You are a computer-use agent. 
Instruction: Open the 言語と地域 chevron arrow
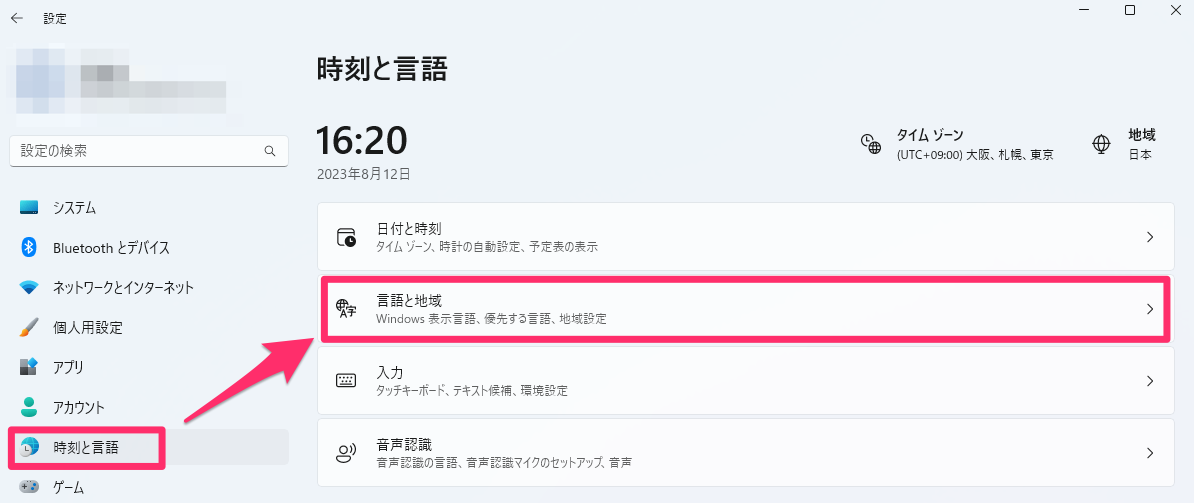[x=1150, y=309]
